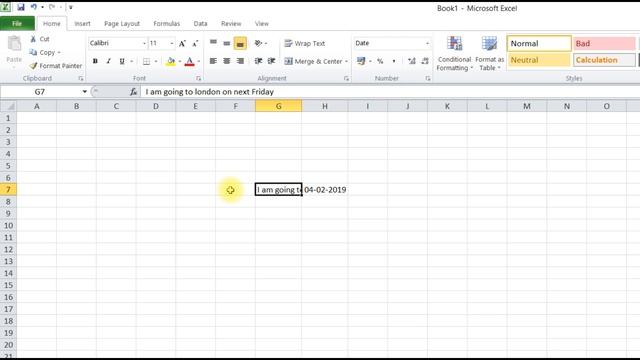Click the Undo arrow in quick access toolbar
Screen dimensions: 640x360
[x=33, y=7]
